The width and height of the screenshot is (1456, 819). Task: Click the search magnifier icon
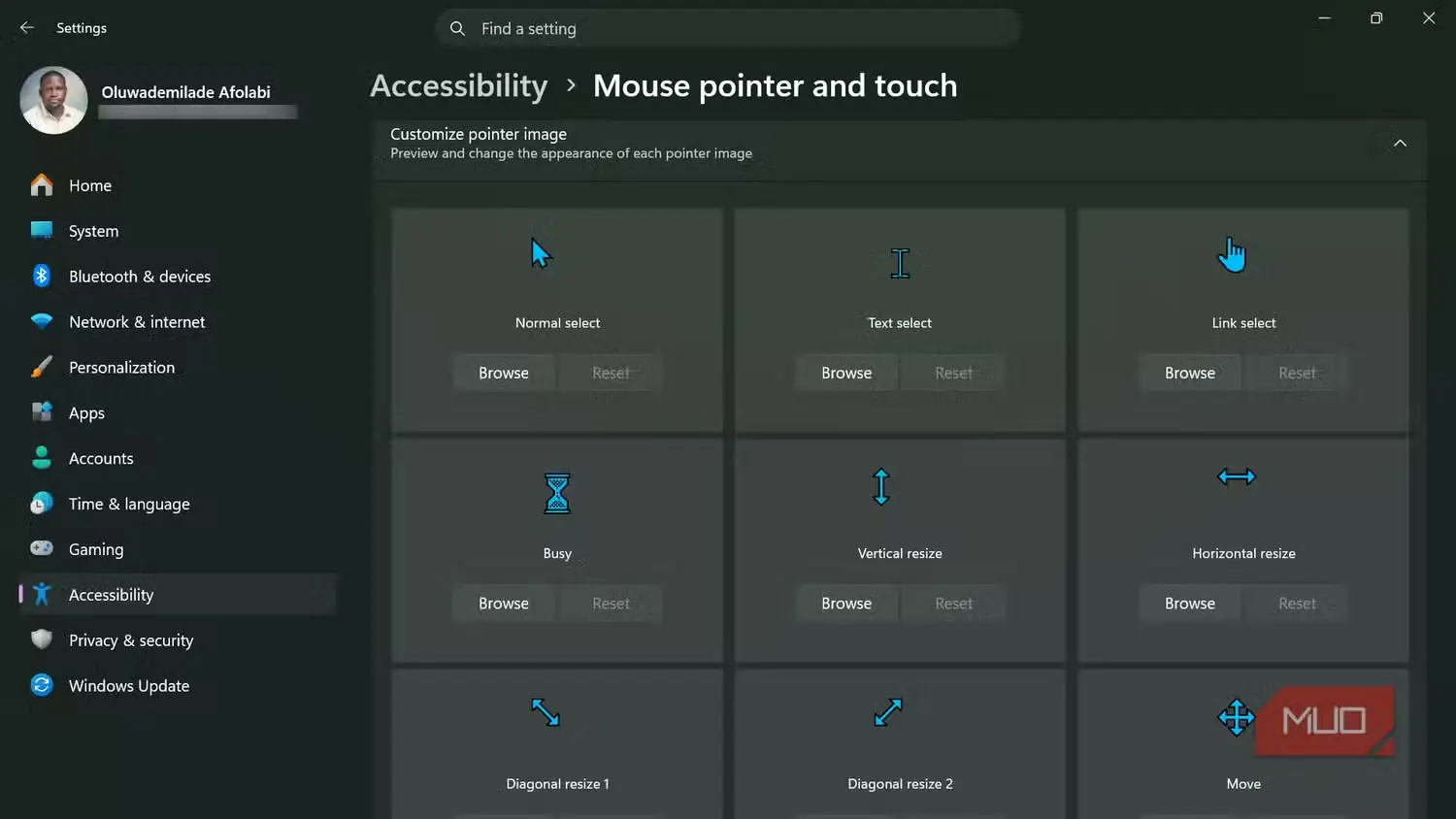point(457,28)
